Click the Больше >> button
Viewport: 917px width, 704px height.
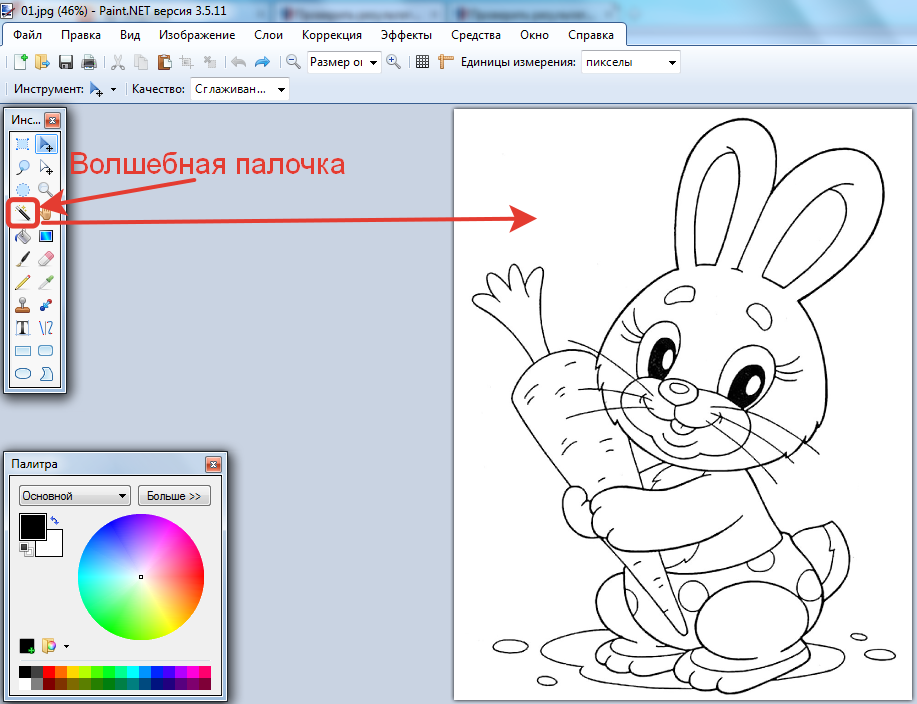click(x=174, y=495)
